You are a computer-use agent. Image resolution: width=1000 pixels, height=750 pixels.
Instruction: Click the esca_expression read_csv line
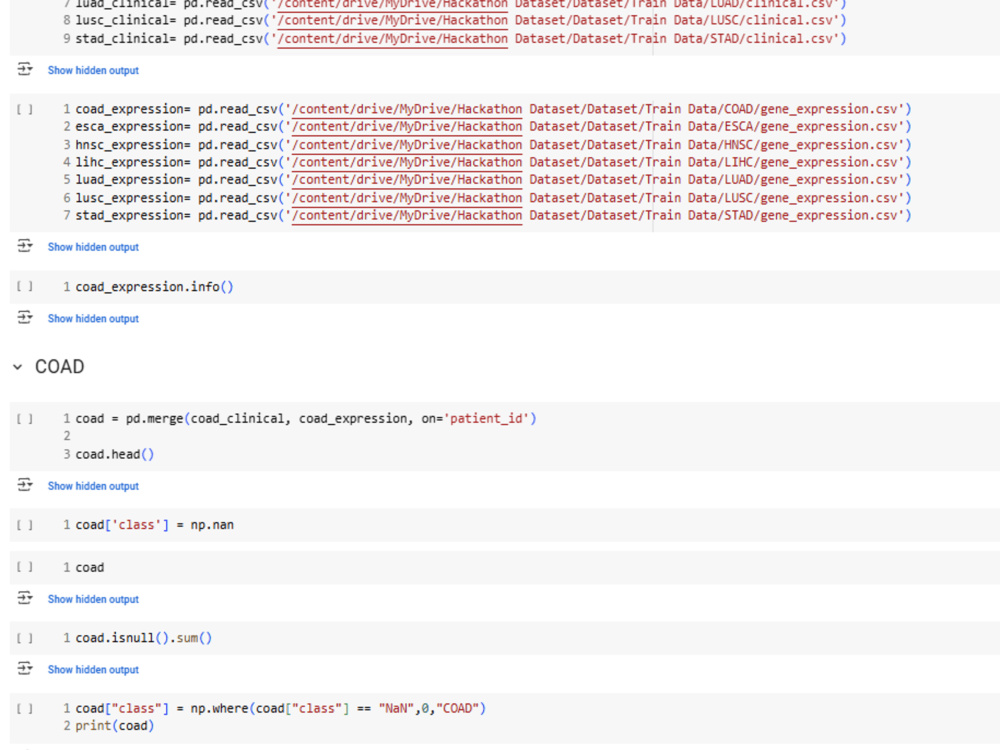(494, 126)
